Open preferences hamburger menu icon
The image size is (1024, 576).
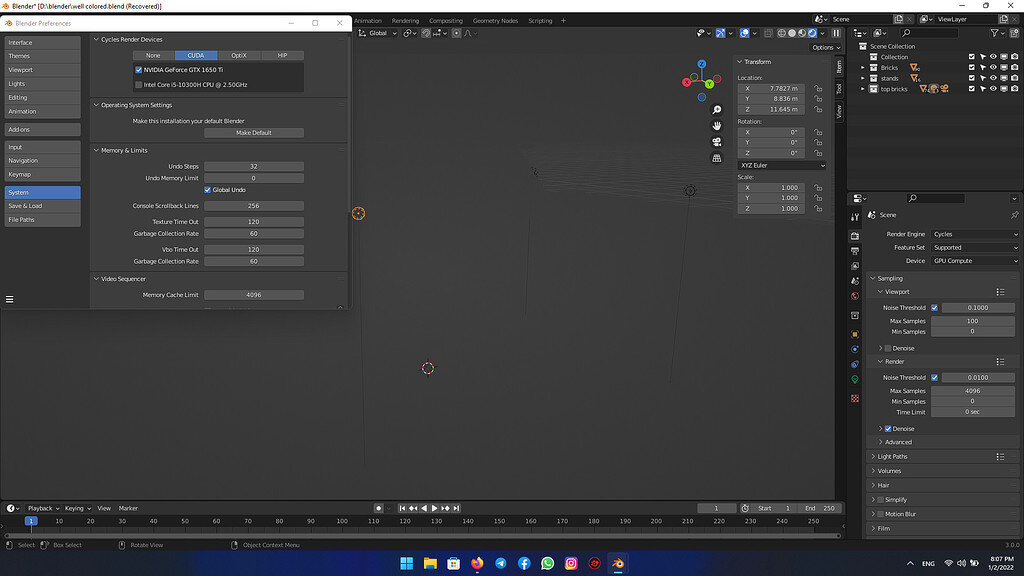pyautogui.click(x=10, y=299)
